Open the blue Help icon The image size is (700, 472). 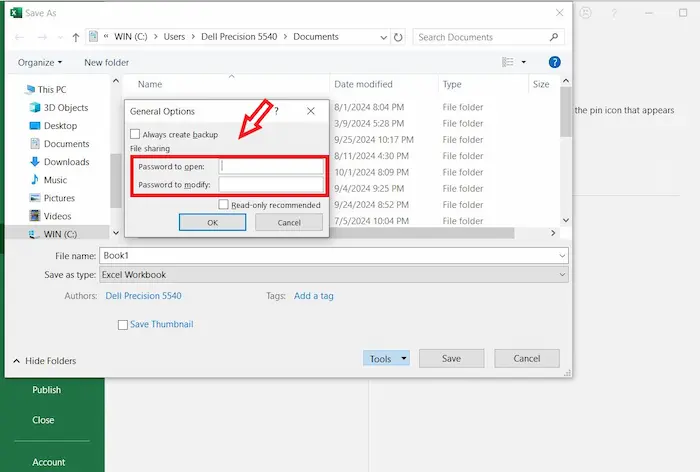tap(554, 62)
